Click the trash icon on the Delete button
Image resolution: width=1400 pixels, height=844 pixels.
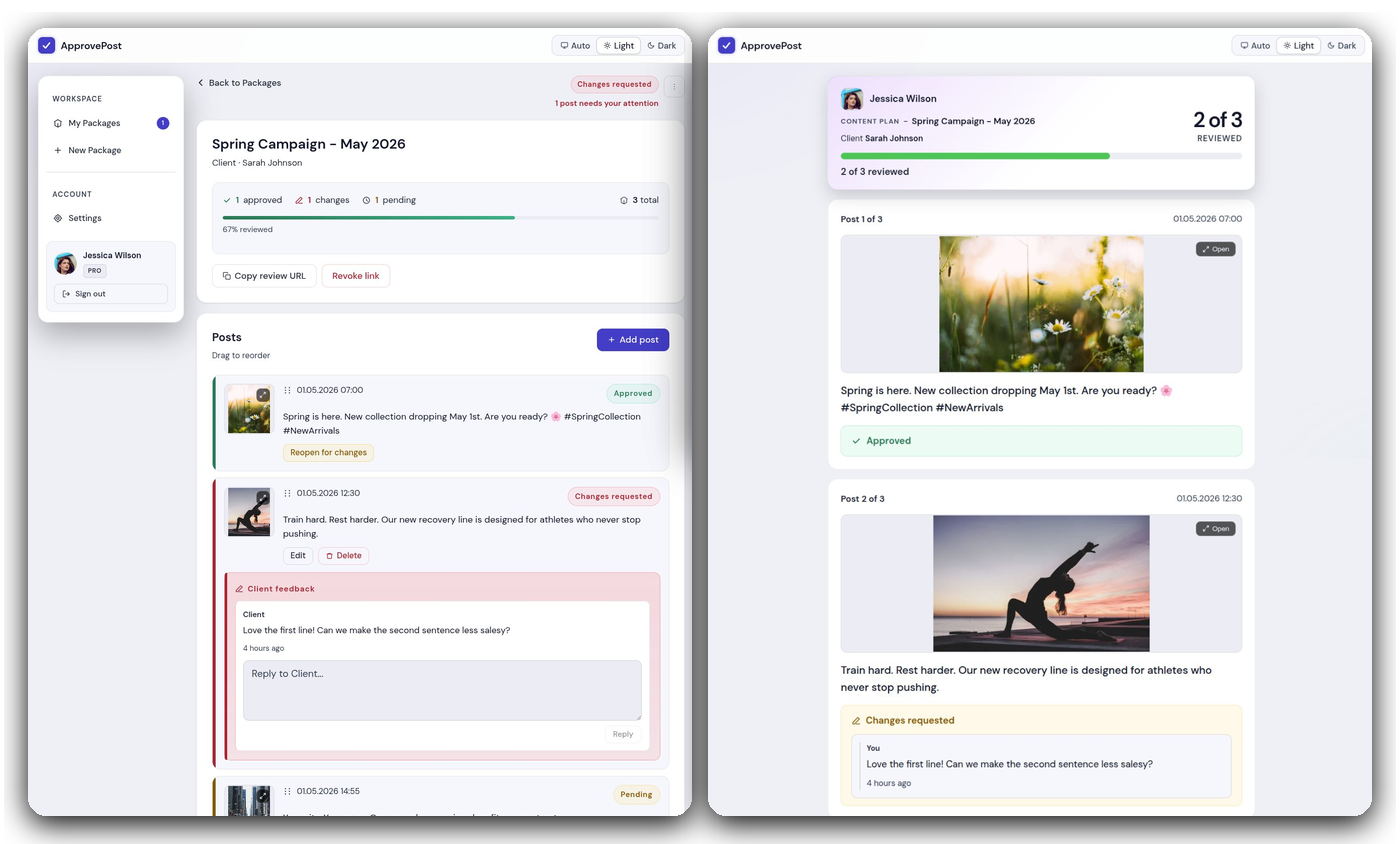point(330,555)
